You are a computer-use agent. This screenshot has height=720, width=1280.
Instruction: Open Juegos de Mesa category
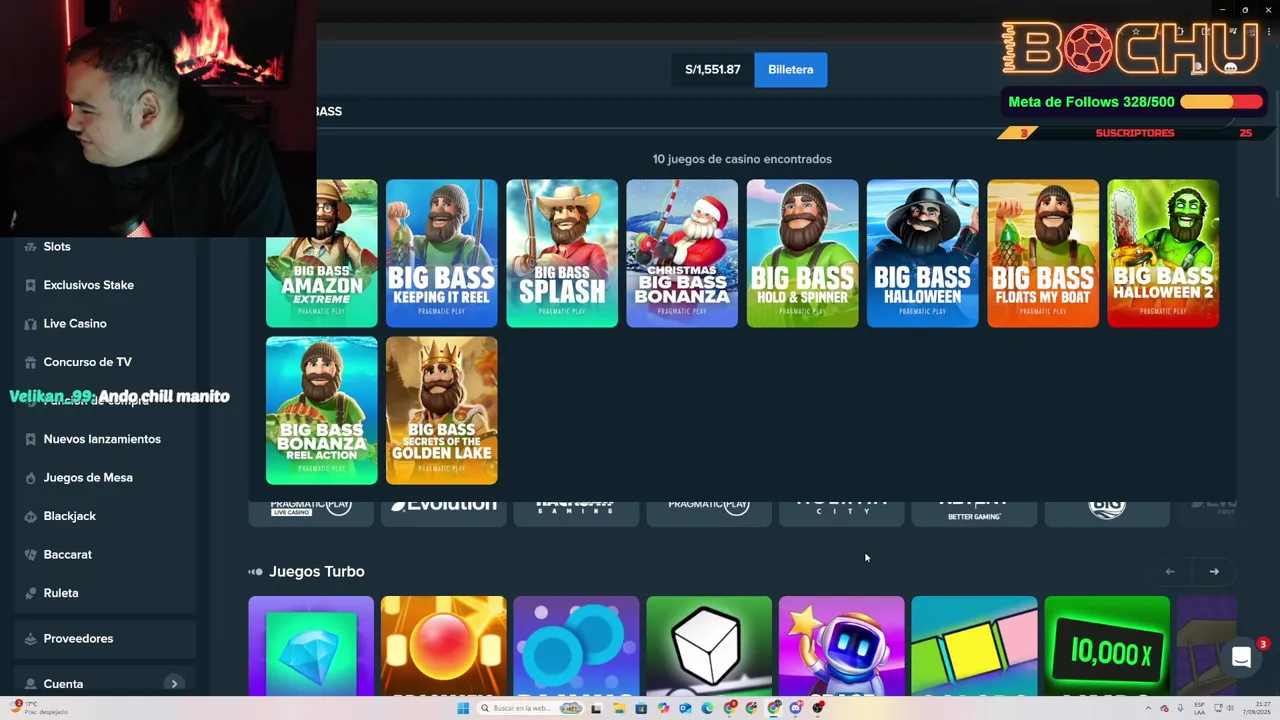point(88,478)
